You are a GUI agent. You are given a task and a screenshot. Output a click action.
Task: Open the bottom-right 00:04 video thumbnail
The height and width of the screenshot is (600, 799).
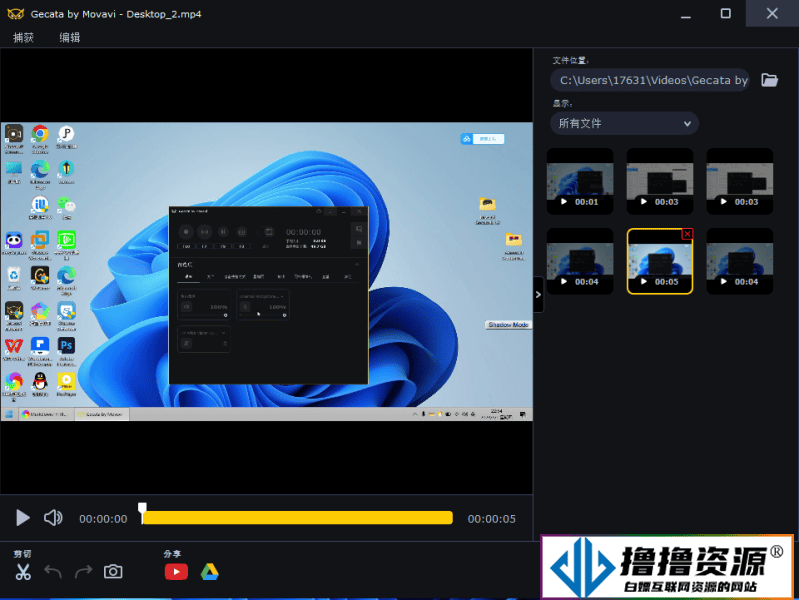tap(740, 261)
